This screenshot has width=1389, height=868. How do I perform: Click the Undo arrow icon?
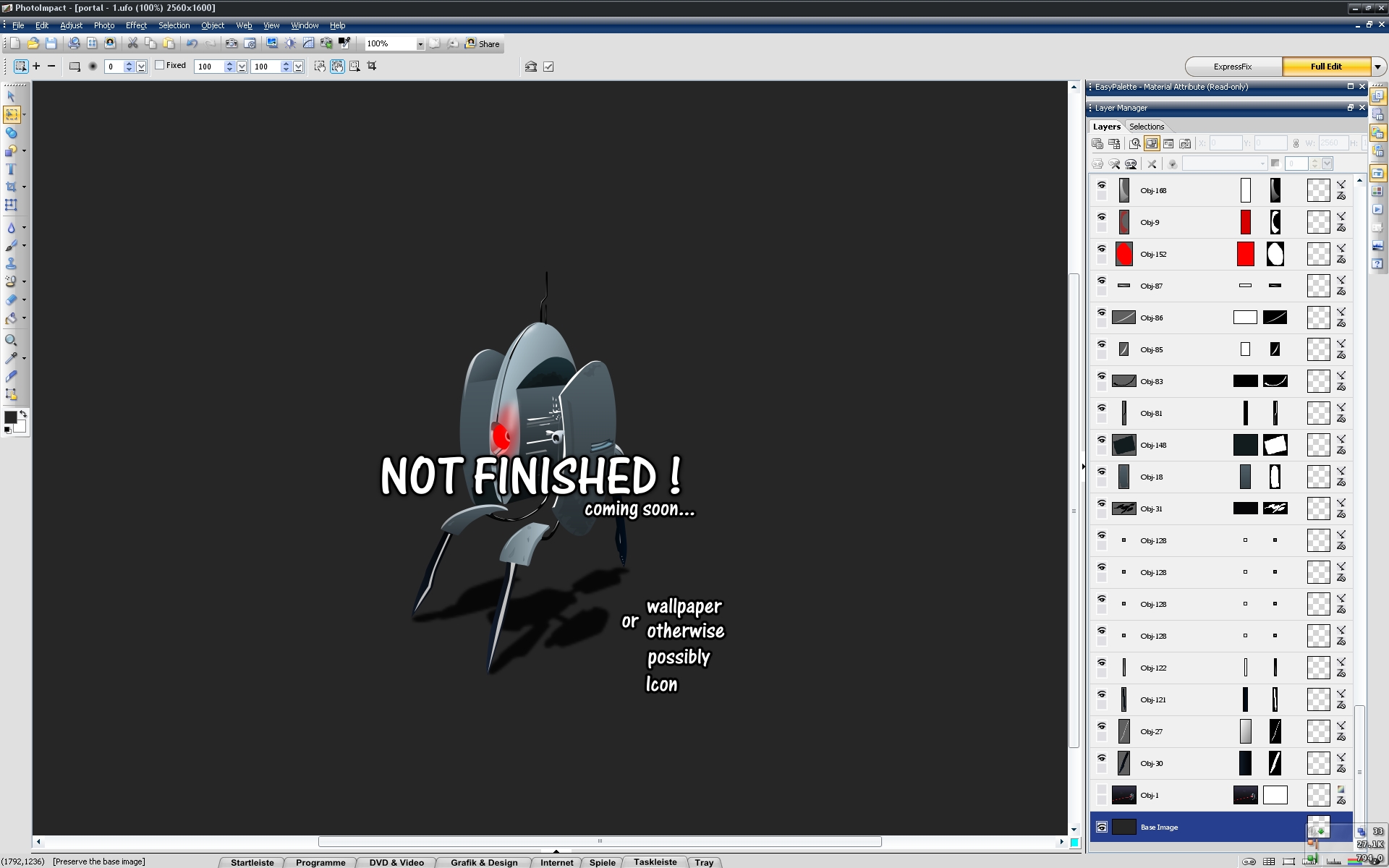point(192,43)
